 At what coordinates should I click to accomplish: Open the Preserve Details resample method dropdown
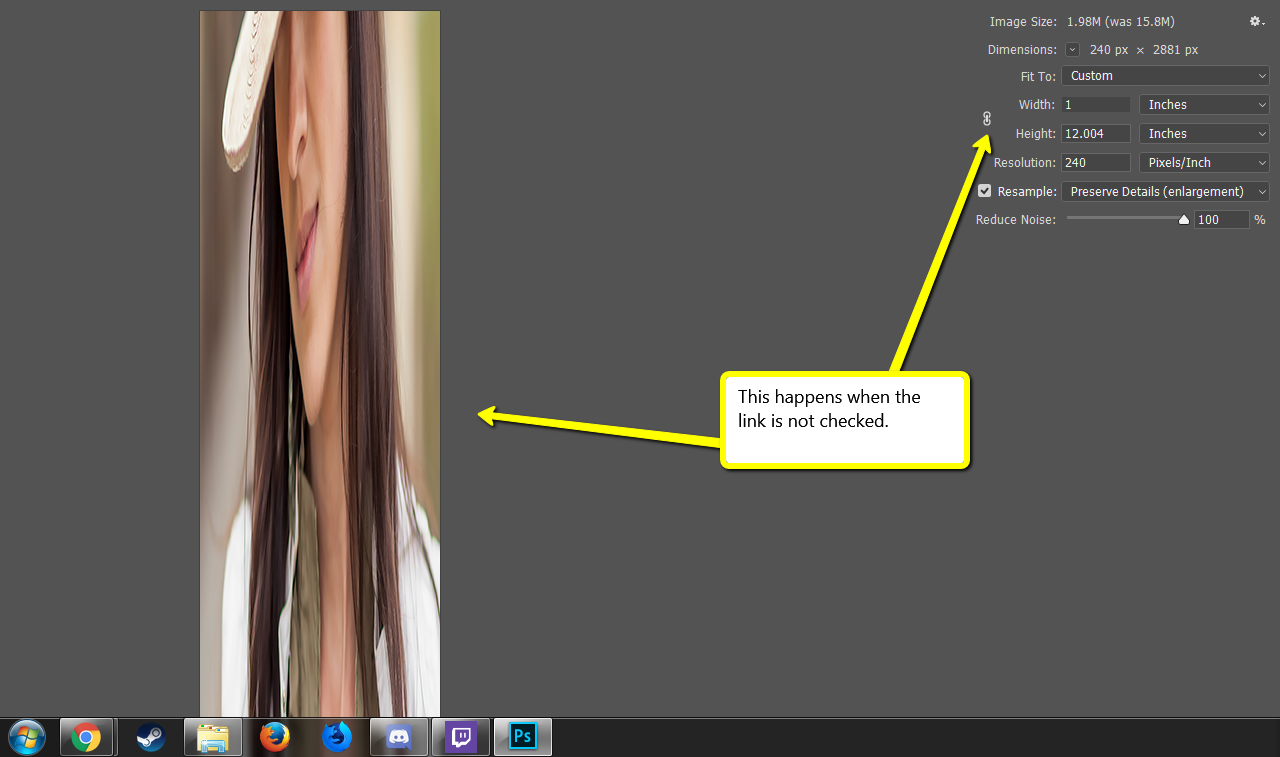[1165, 191]
